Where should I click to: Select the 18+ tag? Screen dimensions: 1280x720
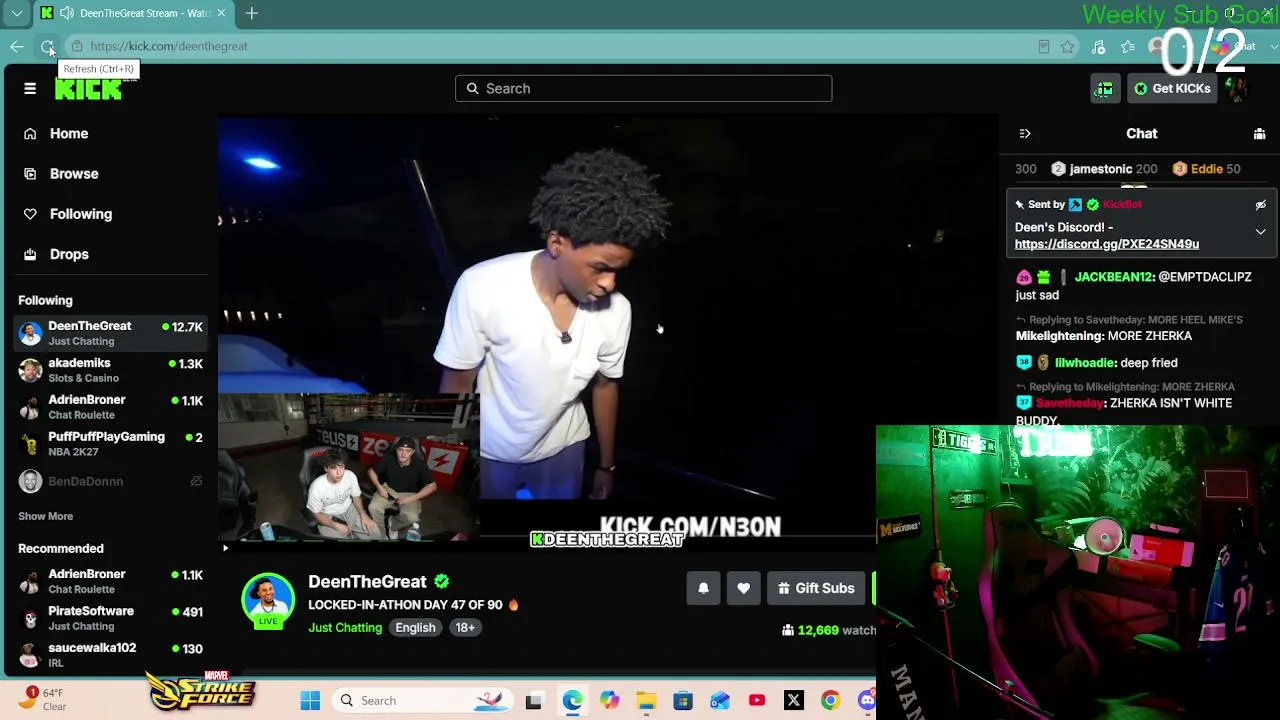tap(465, 628)
